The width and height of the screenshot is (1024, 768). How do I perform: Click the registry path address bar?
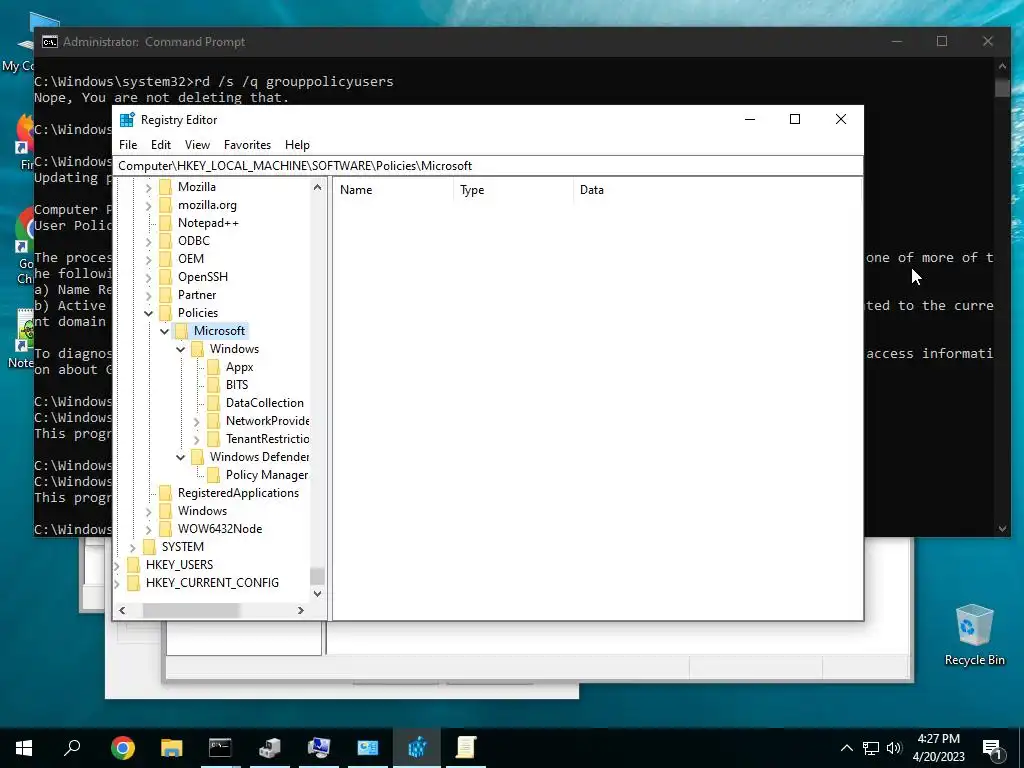[488, 166]
